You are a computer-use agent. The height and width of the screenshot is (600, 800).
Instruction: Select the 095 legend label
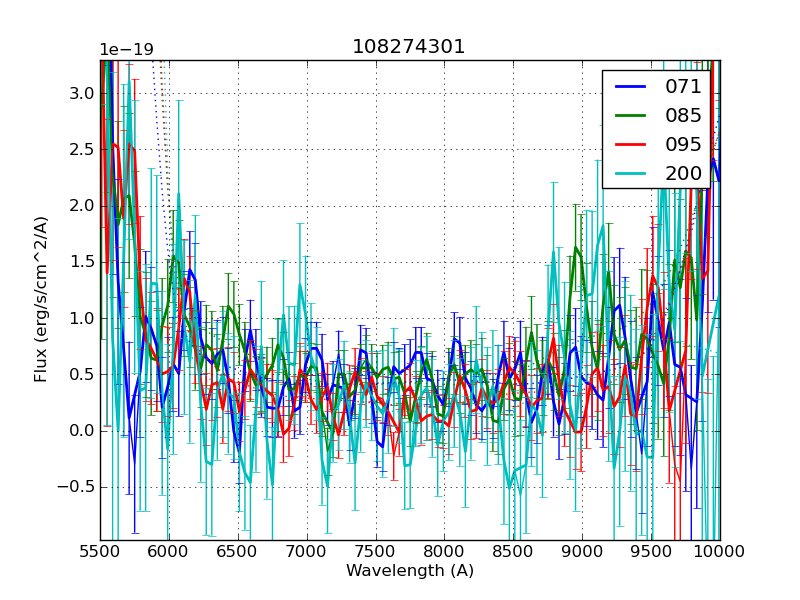click(x=683, y=144)
